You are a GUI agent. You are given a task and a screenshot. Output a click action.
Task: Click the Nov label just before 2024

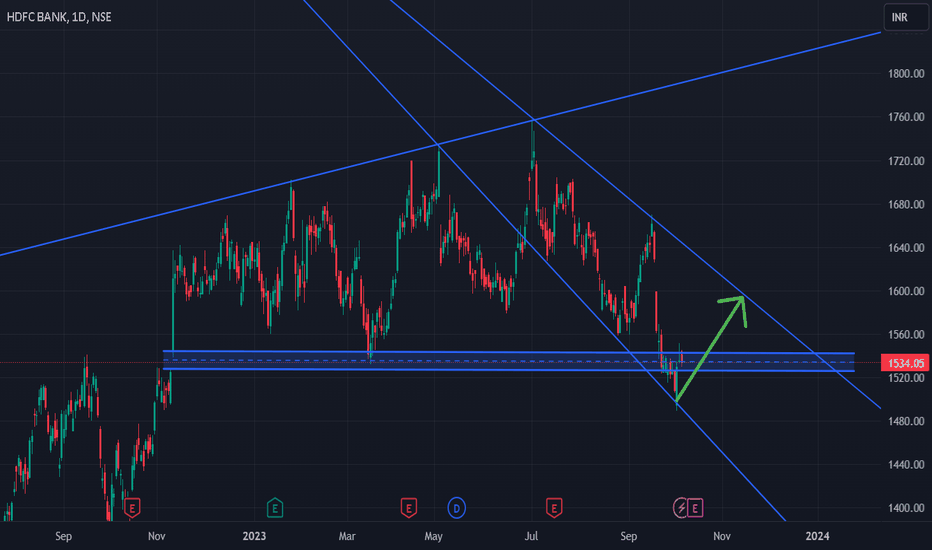(x=722, y=536)
